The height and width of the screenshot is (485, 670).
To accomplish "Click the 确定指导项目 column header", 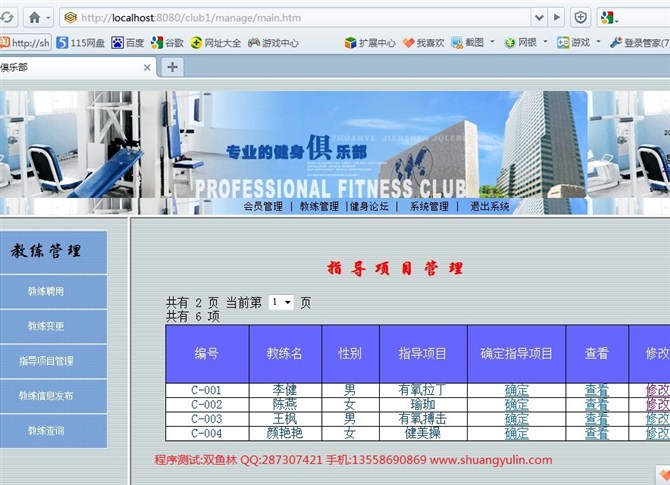I will [x=516, y=354].
